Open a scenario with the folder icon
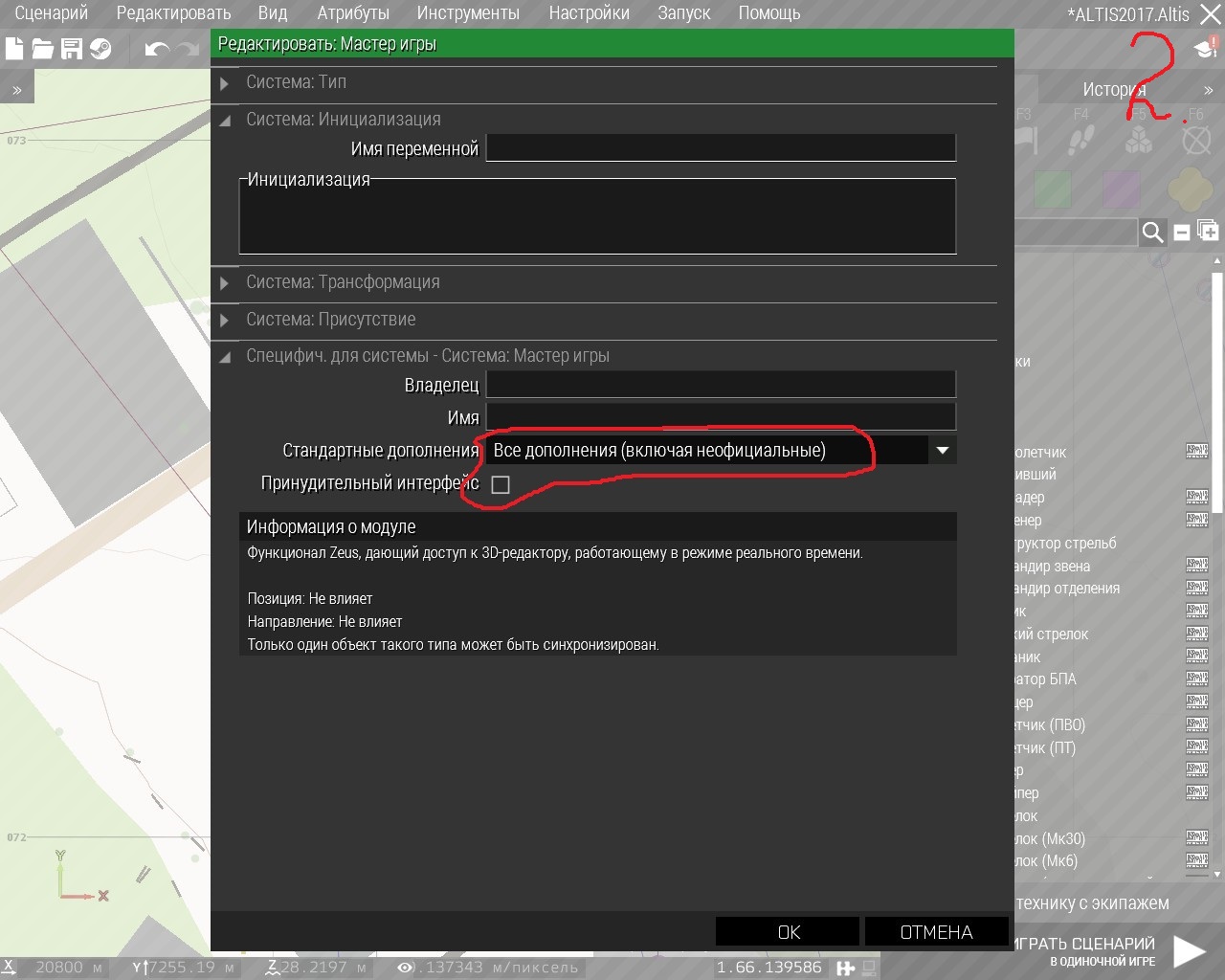 [43, 49]
